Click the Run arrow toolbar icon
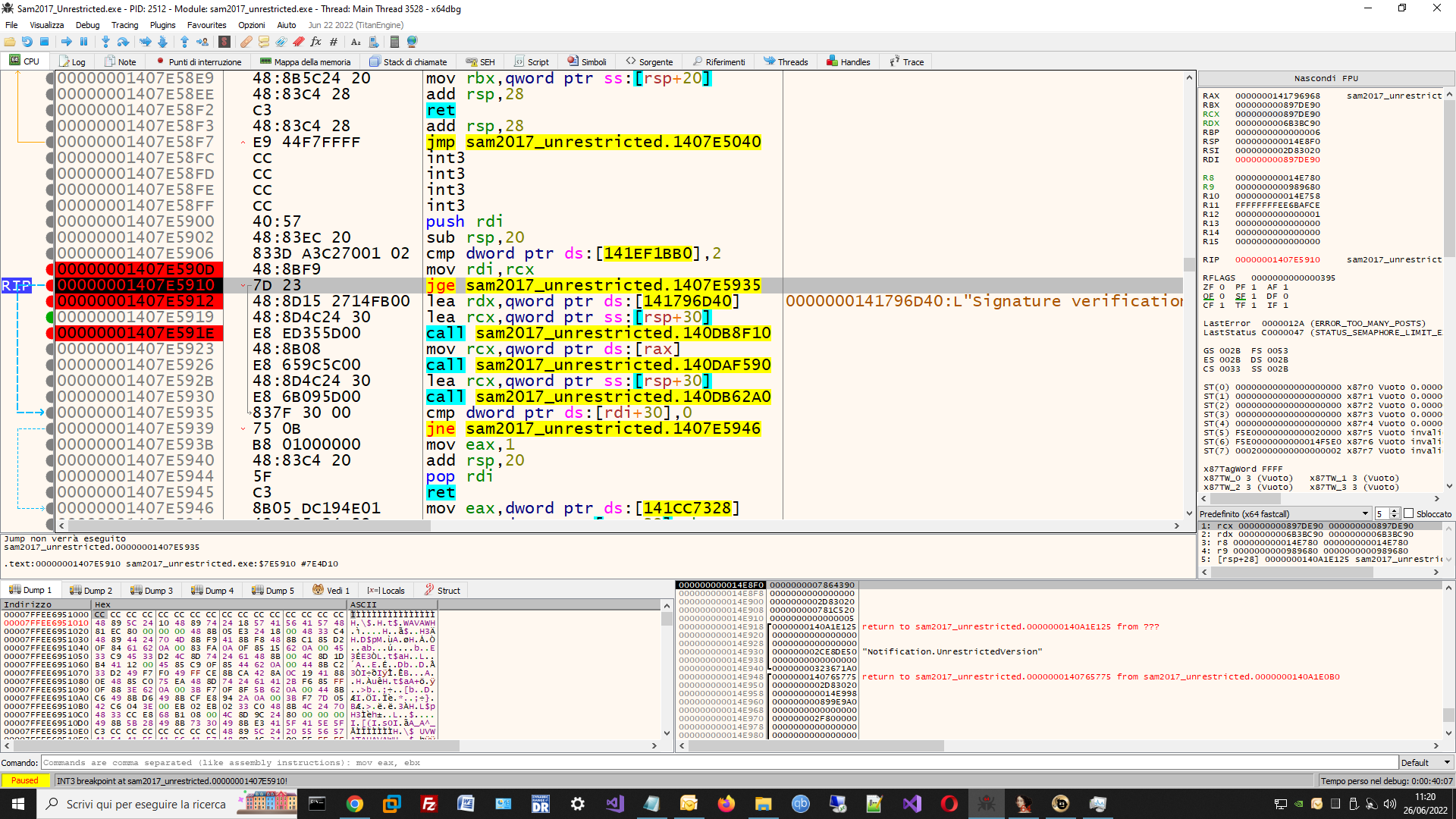The width and height of the screenshot is (1456, 819). pyautogui.click(x=67, y=42)
